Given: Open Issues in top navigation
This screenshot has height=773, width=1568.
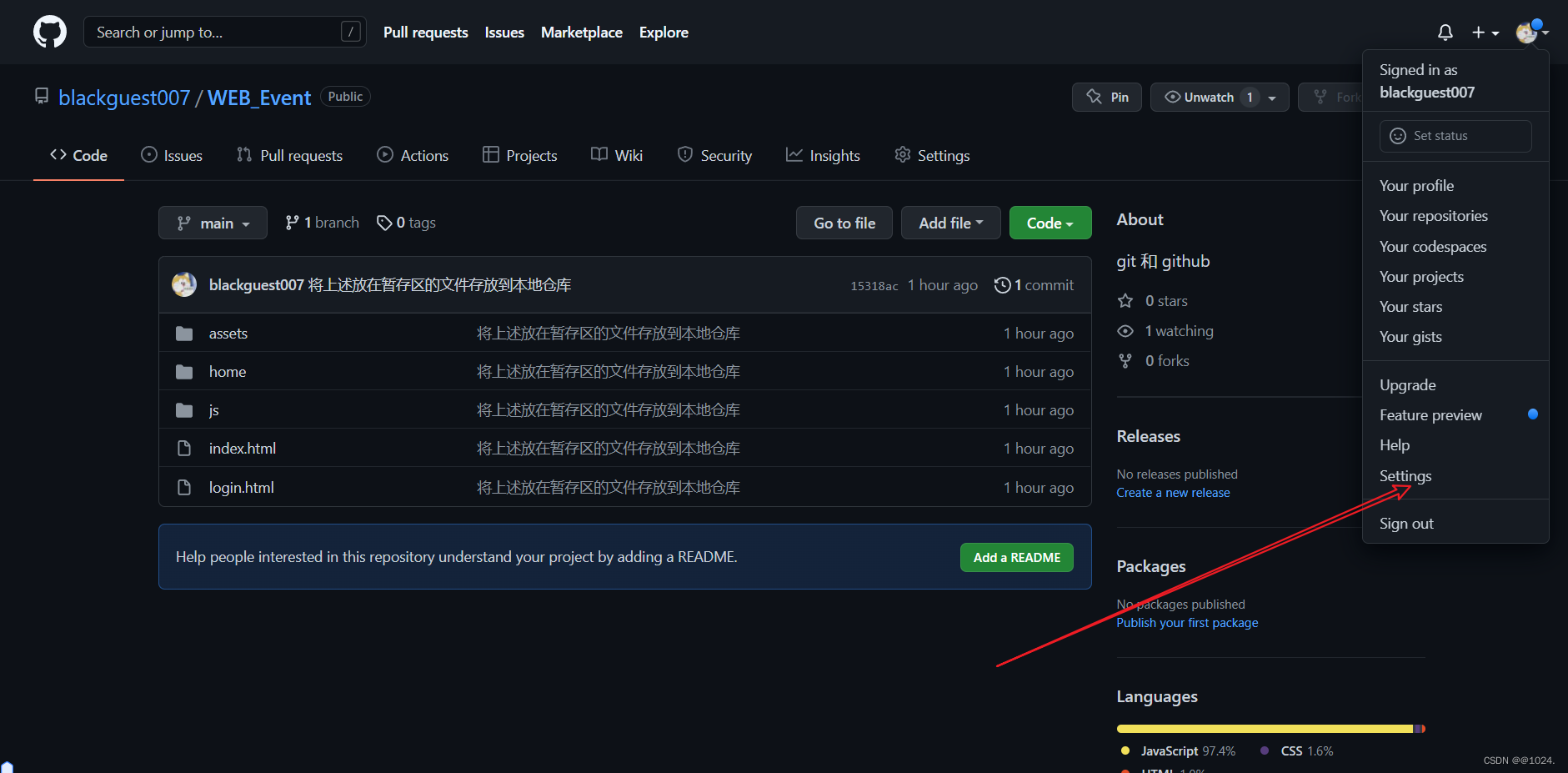Looking at the screenshot, I should tap(504, 33).
